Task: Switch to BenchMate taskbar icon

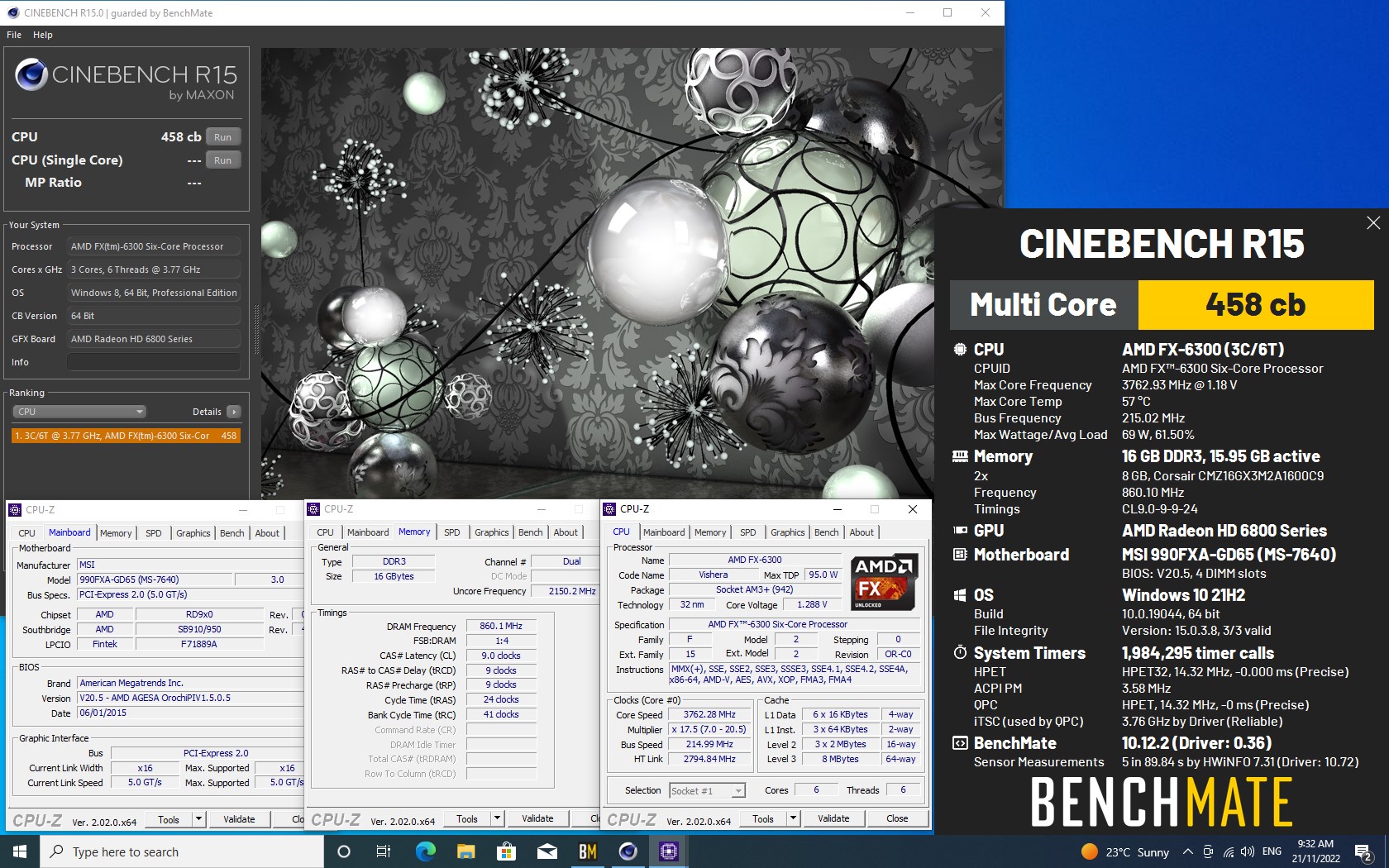Action: click(x=587, y=851)
